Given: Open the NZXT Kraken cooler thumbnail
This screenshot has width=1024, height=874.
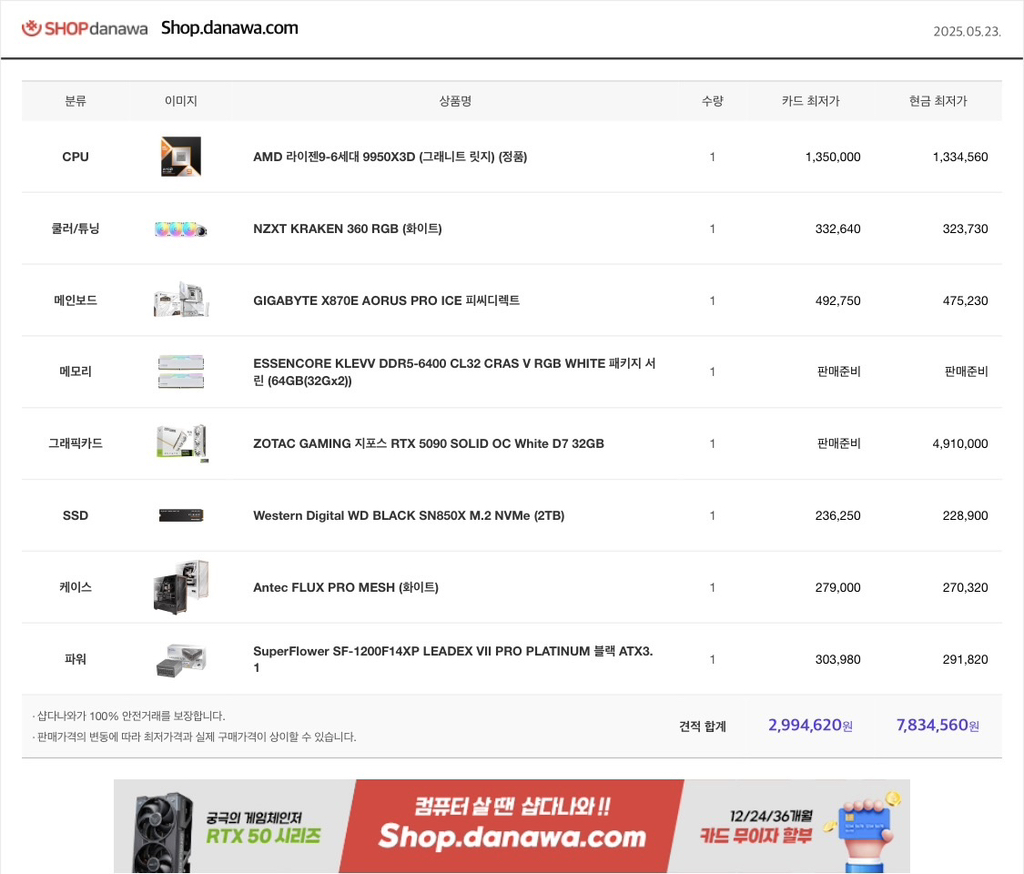Looking at the screenshot, I should [x=181, y=229].
